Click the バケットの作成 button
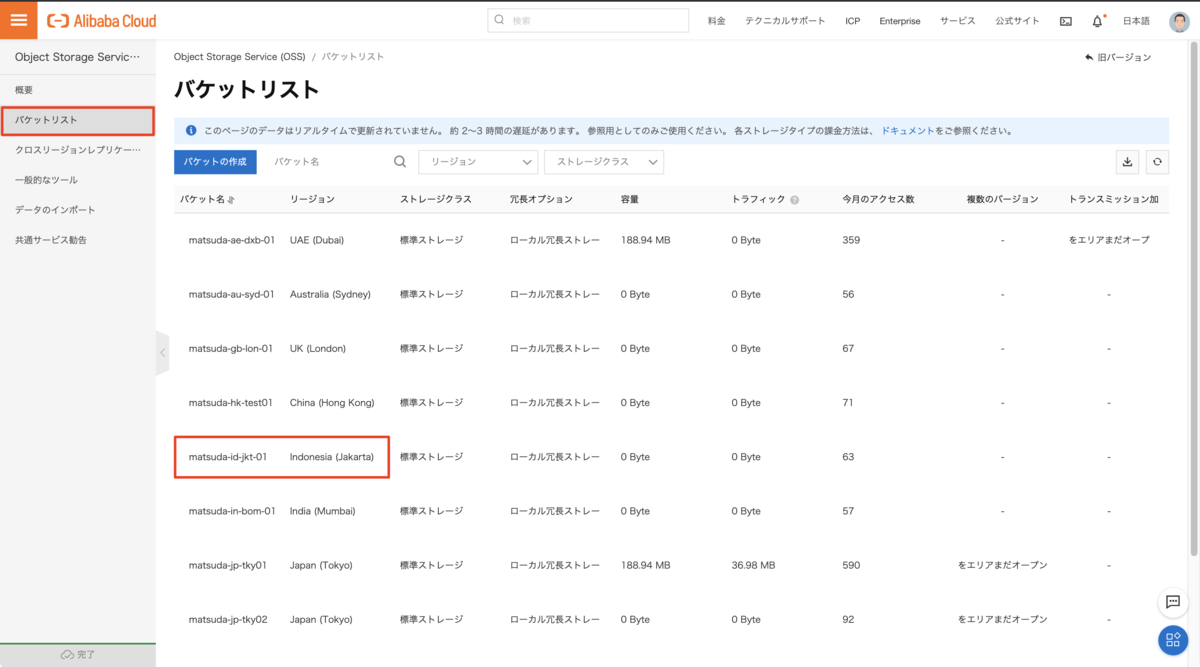1200x667 pixels. point(215,162)
